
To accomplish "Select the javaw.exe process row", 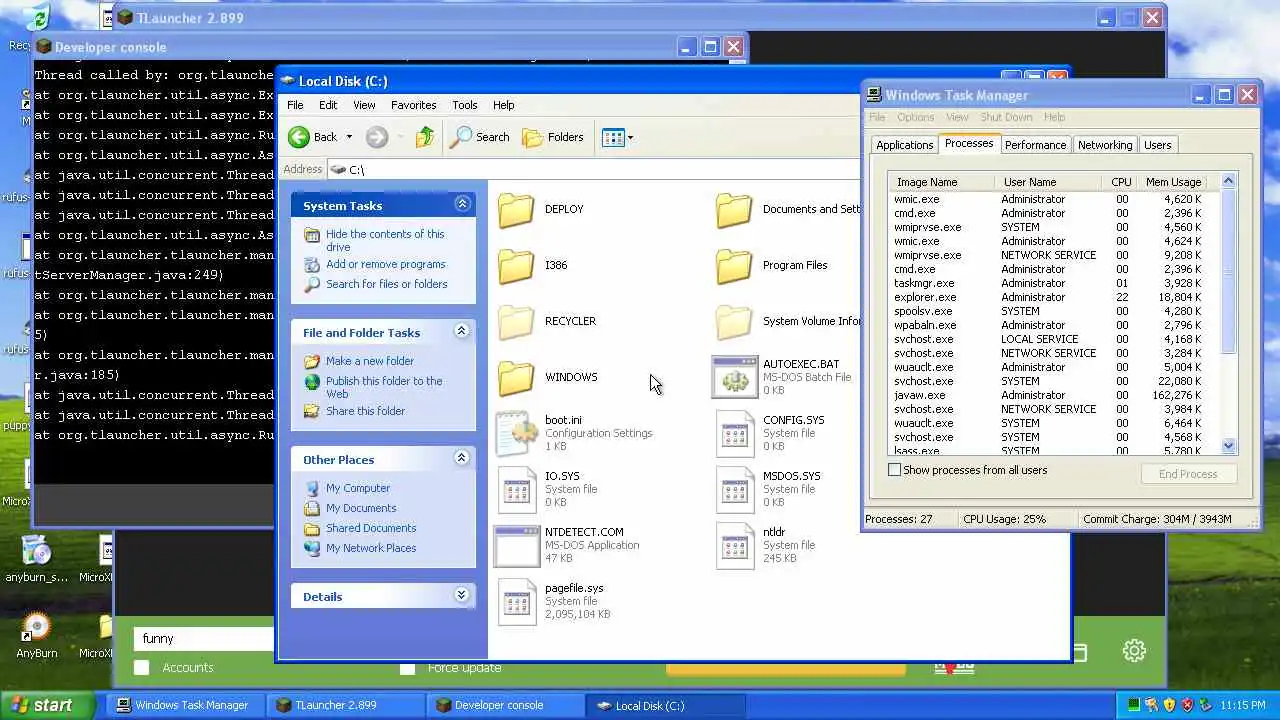I will pos(1053,395).
